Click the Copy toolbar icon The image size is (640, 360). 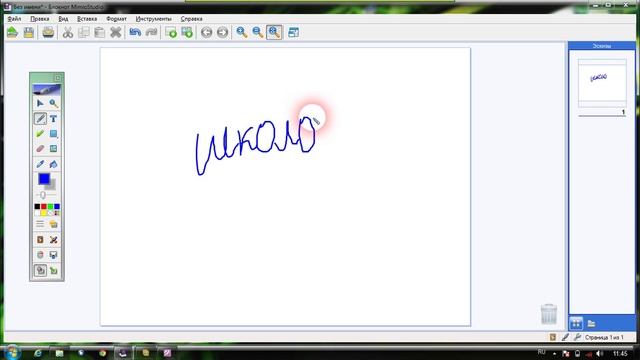84,32
